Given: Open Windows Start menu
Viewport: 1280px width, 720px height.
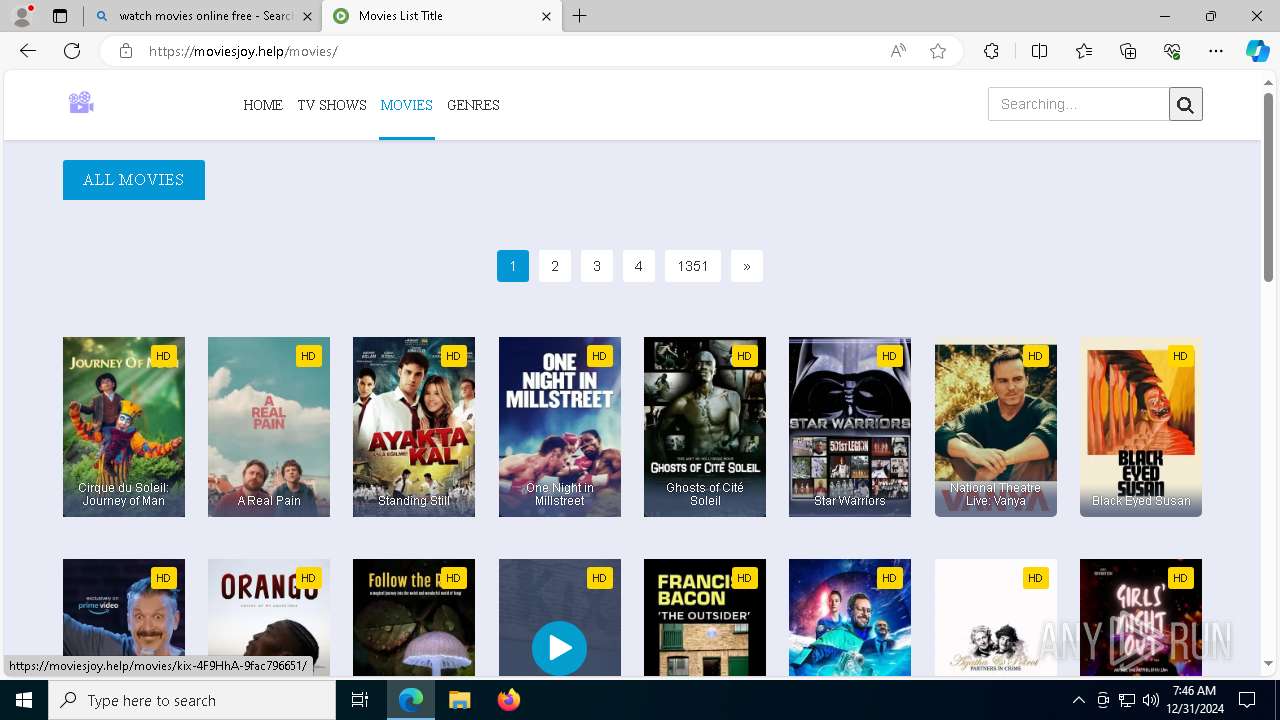Looking at the screenshot, I should click(x=24, y=700).
